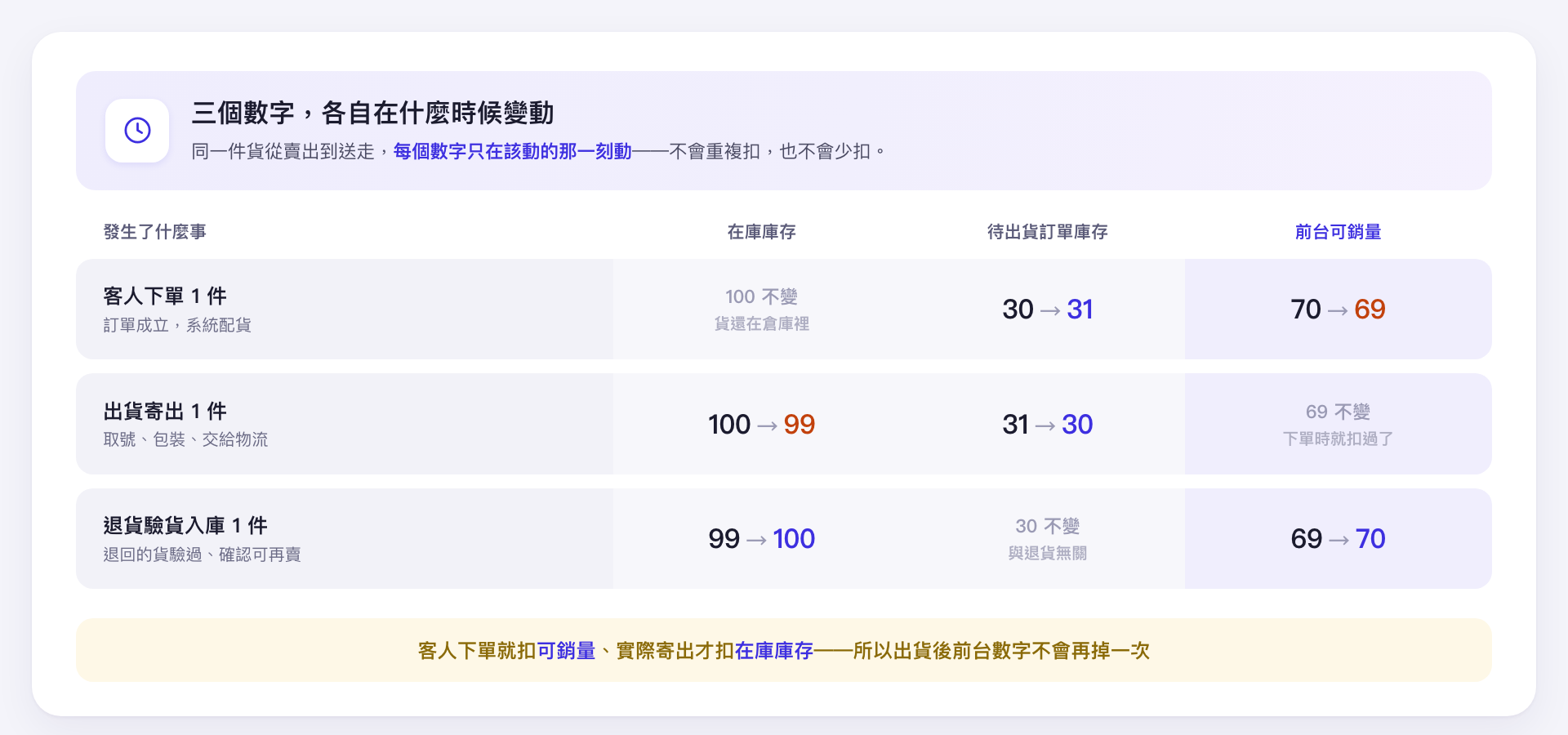Click the cell 30 不變

coord(1047,526)
